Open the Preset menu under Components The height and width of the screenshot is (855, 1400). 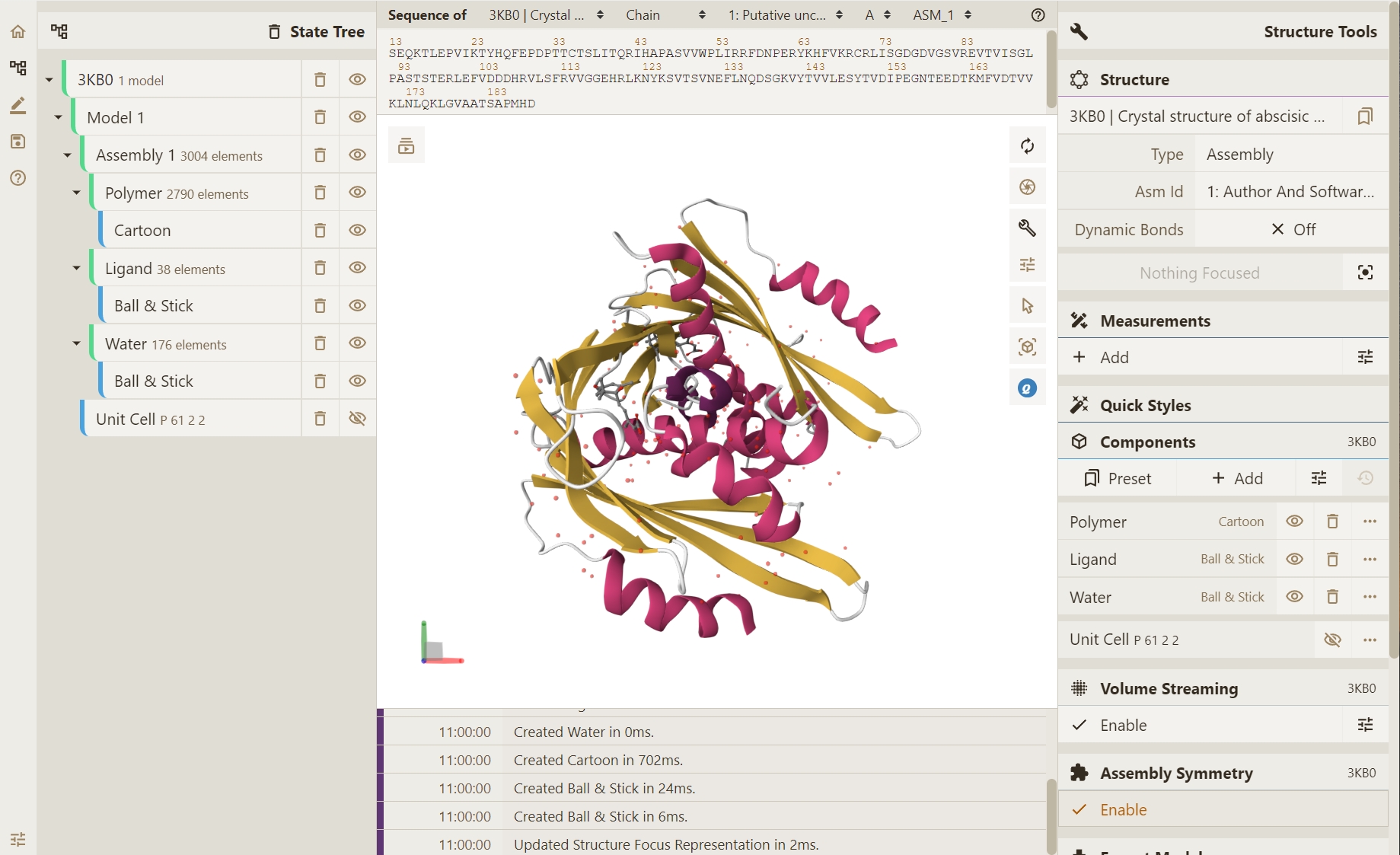(x=1118, y=478)
